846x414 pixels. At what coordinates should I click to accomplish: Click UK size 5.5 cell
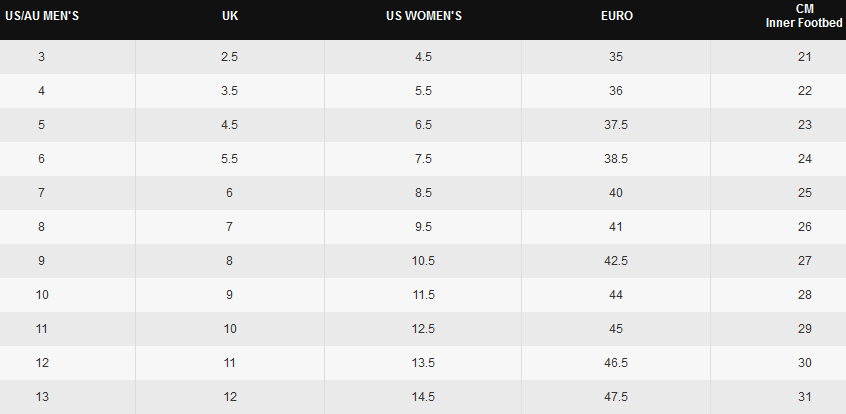point(229,159)
